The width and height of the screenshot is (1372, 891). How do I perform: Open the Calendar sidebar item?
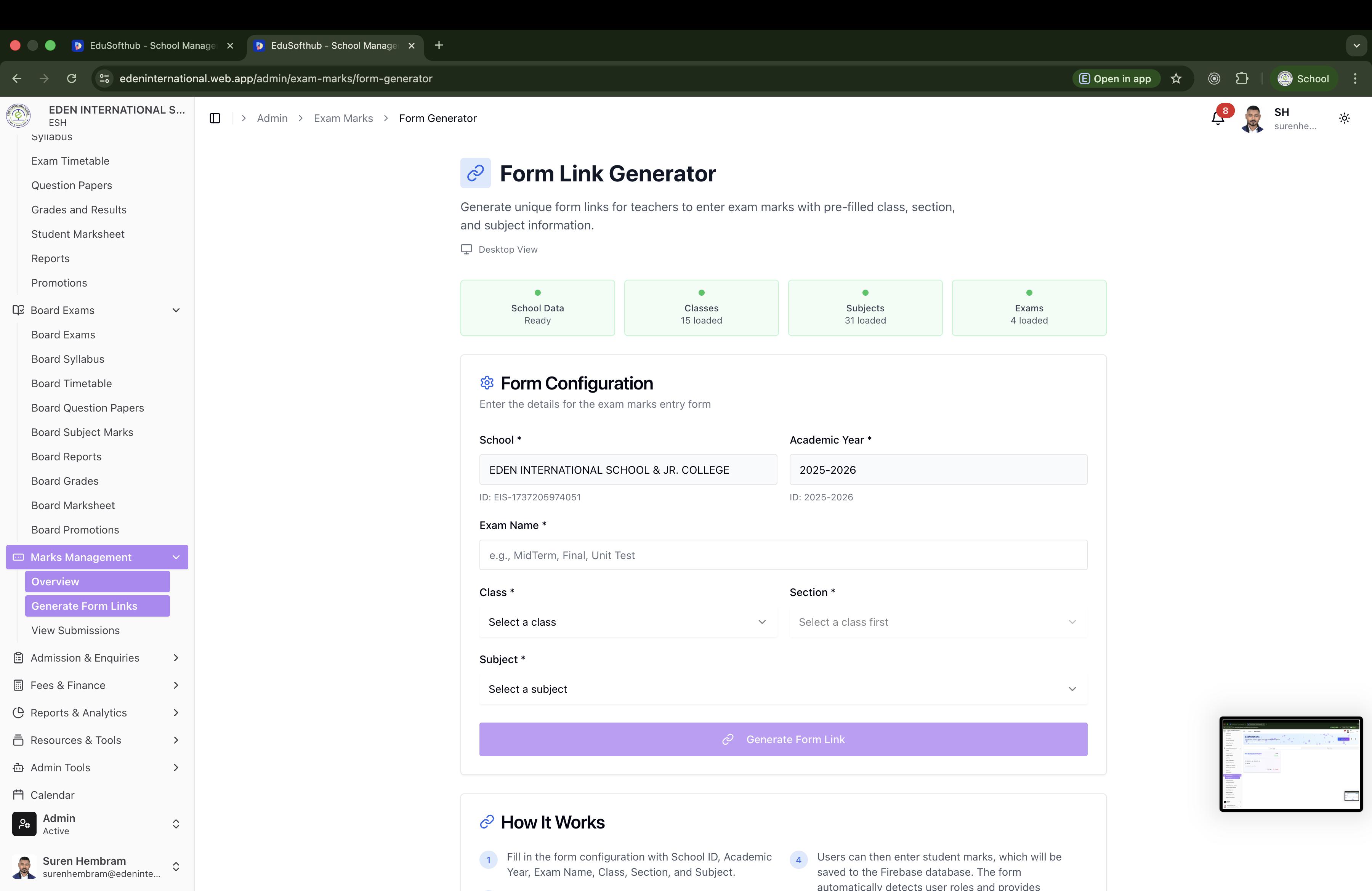(52, 795)
